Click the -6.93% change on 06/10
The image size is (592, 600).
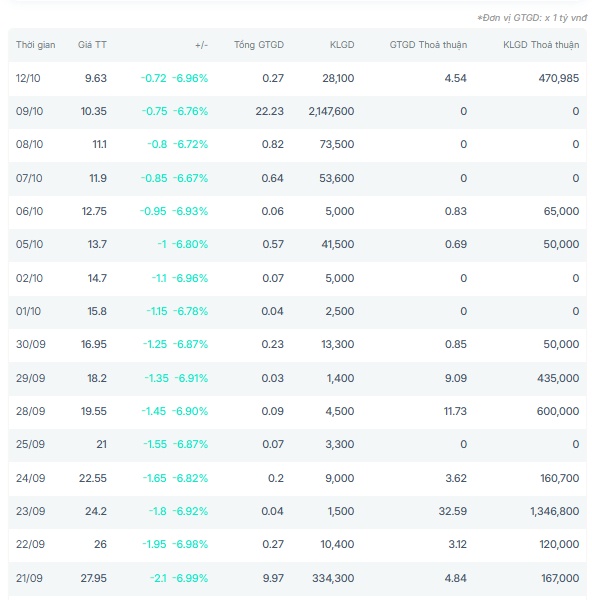tap(190, 211)
